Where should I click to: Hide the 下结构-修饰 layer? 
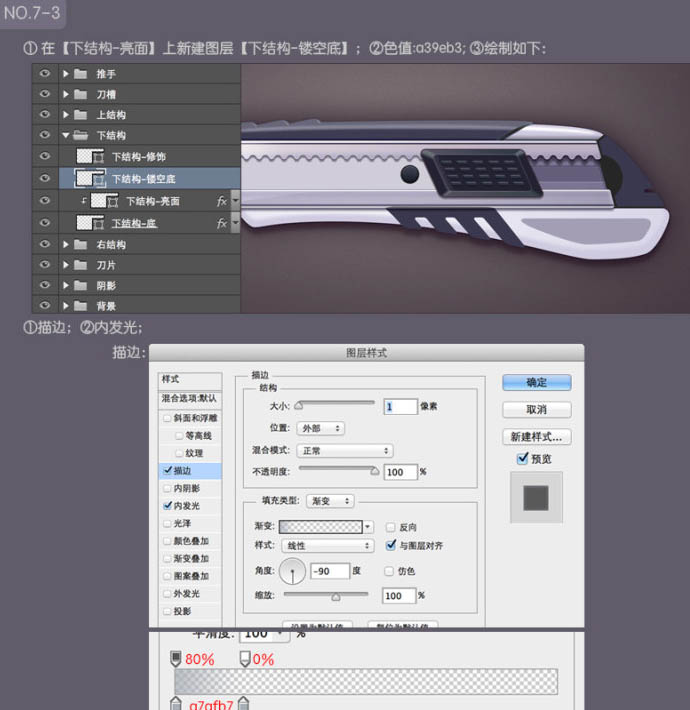click(44, 156)
